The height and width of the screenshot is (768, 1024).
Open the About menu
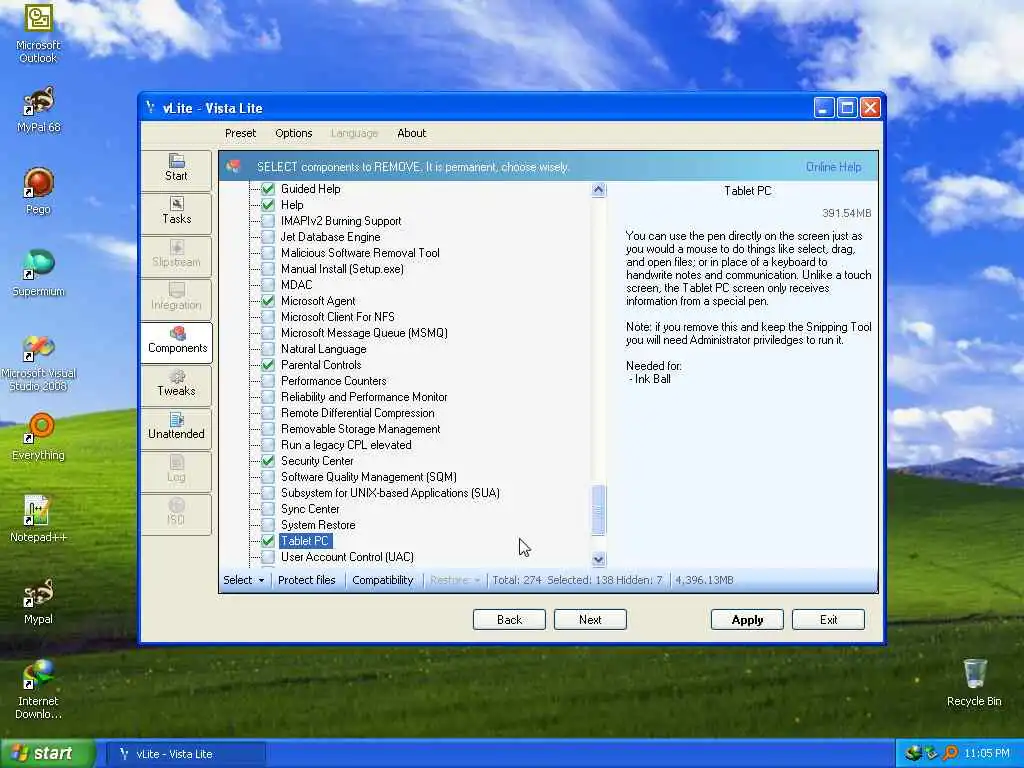click(x=411, y=133)
